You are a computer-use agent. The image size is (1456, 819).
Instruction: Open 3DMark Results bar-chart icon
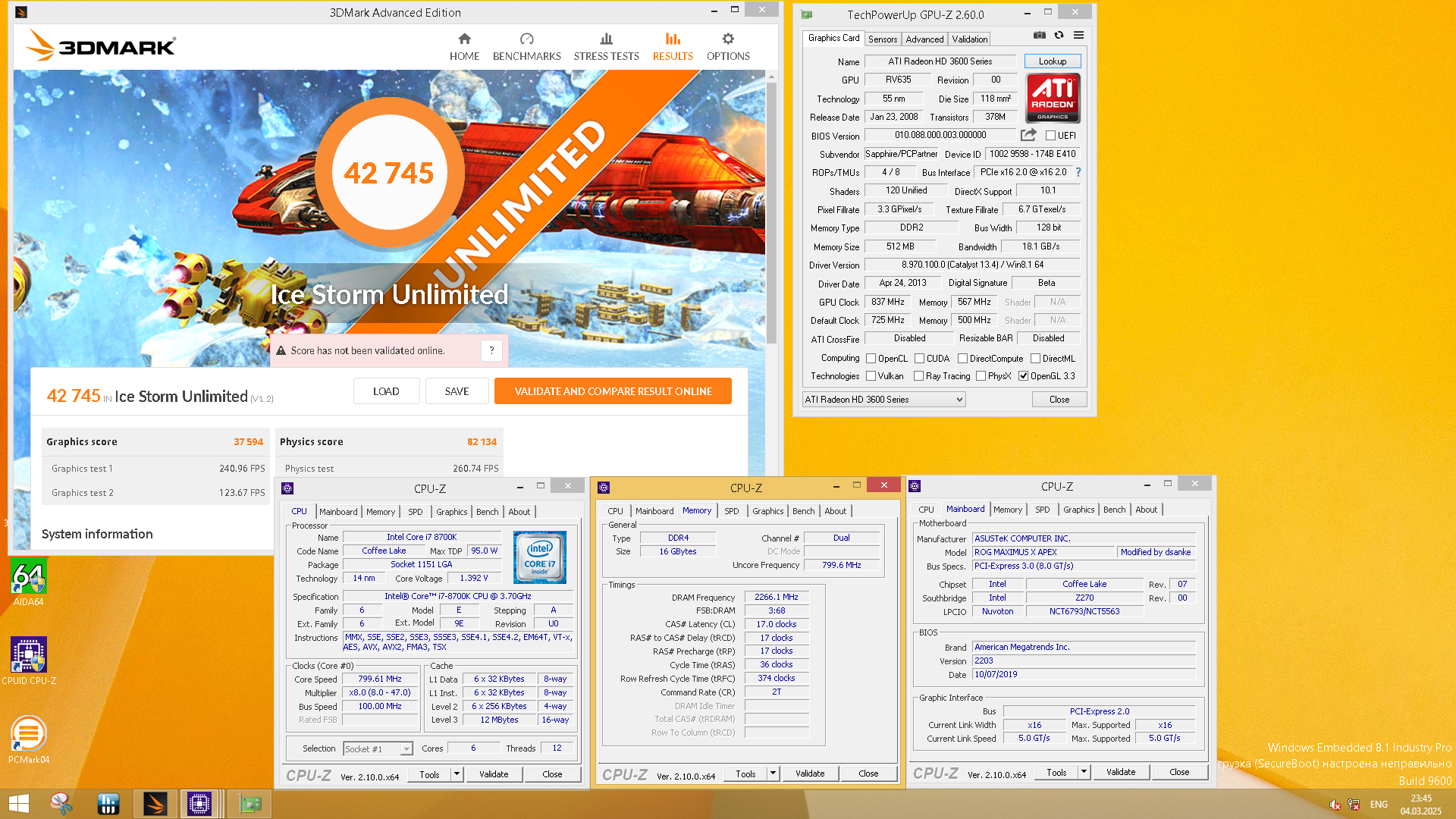pyautogui.click(x=673, y=39)
